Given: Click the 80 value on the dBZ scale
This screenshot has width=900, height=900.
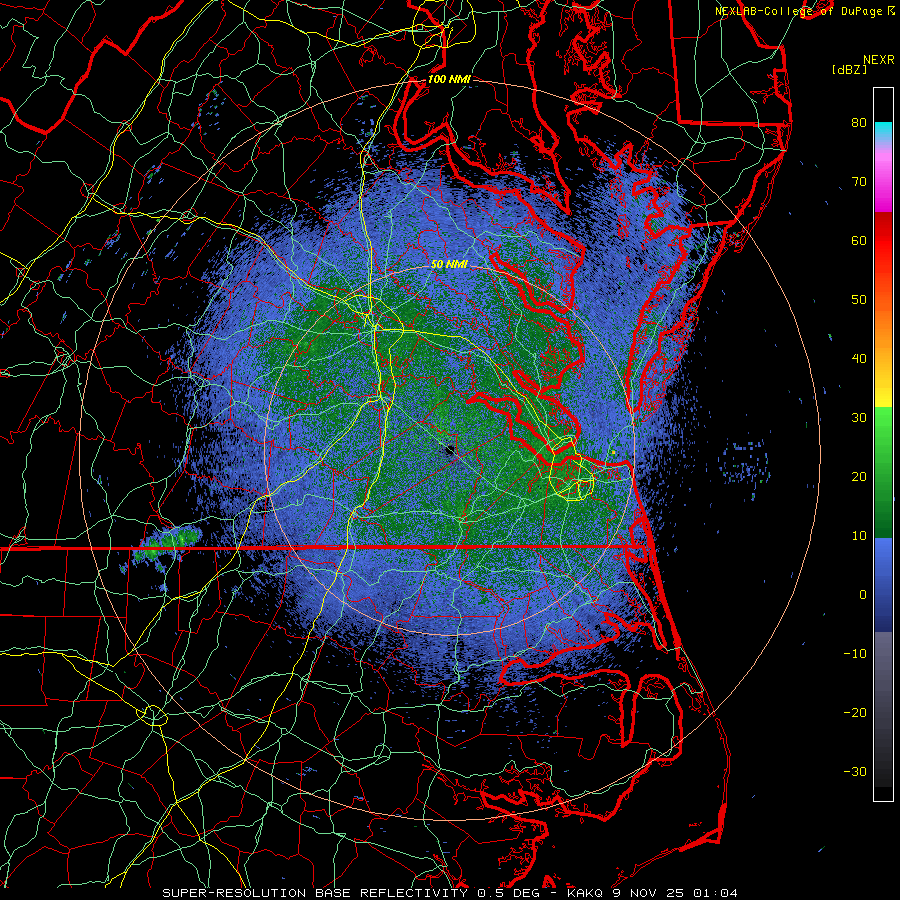Looking at the screenshot, I should pyautogui.click(x=859, y=122).
